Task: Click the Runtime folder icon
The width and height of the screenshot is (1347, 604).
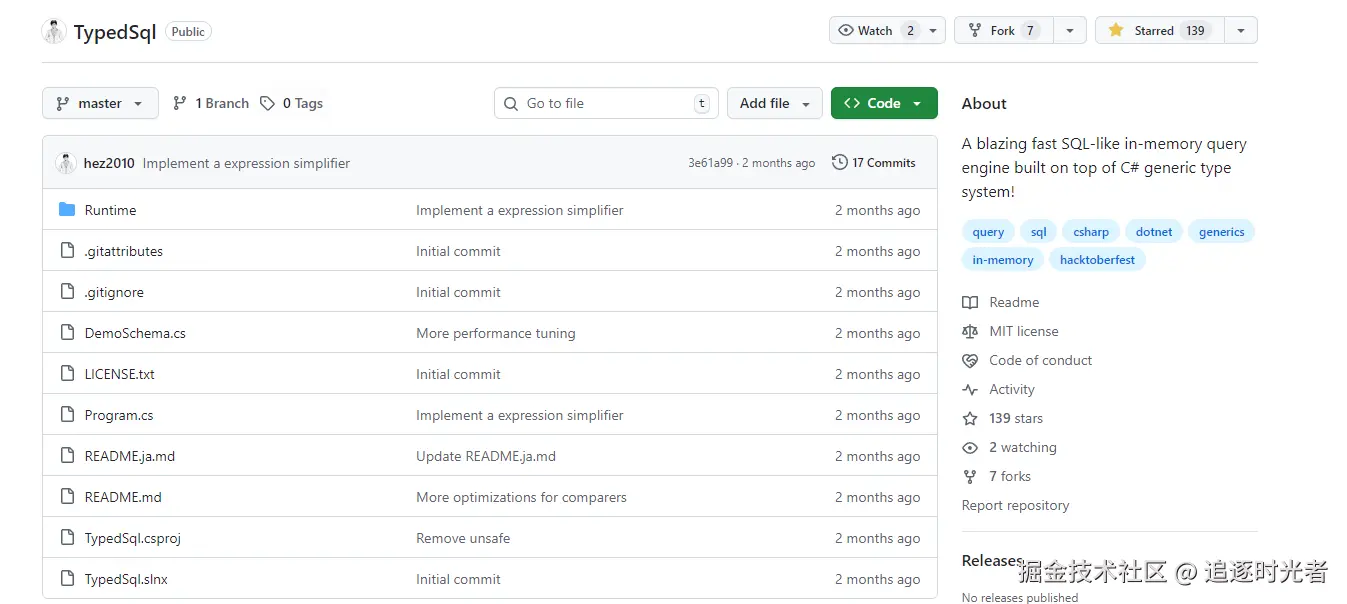Action: coord(67,210)
